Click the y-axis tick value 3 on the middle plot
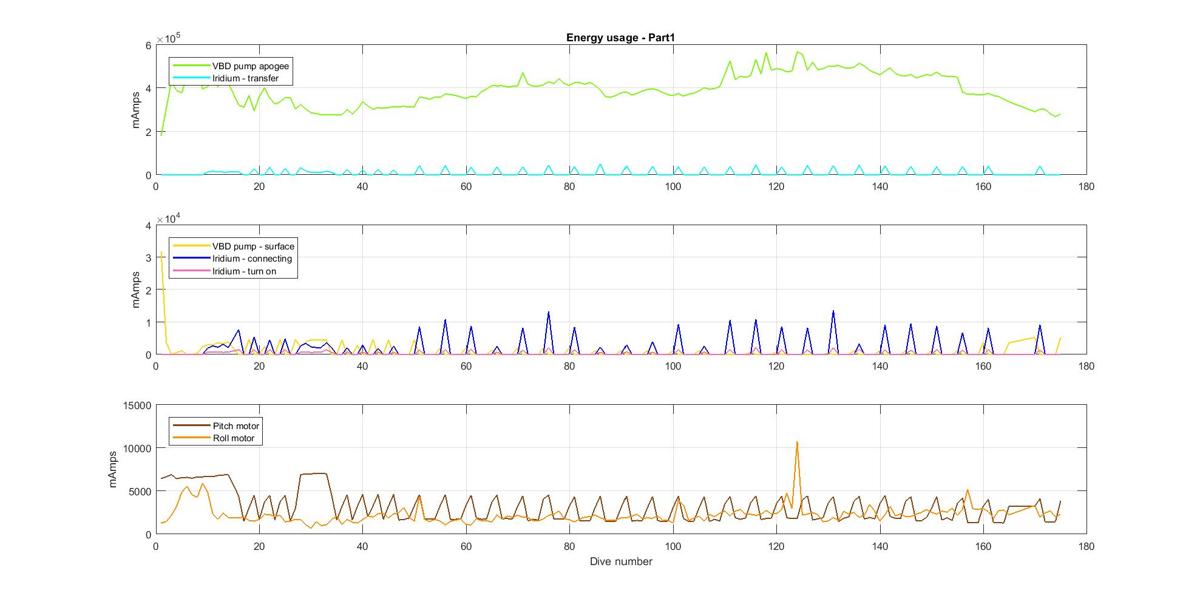This screenshot has height=601, width=1200. tap(147, 258)
